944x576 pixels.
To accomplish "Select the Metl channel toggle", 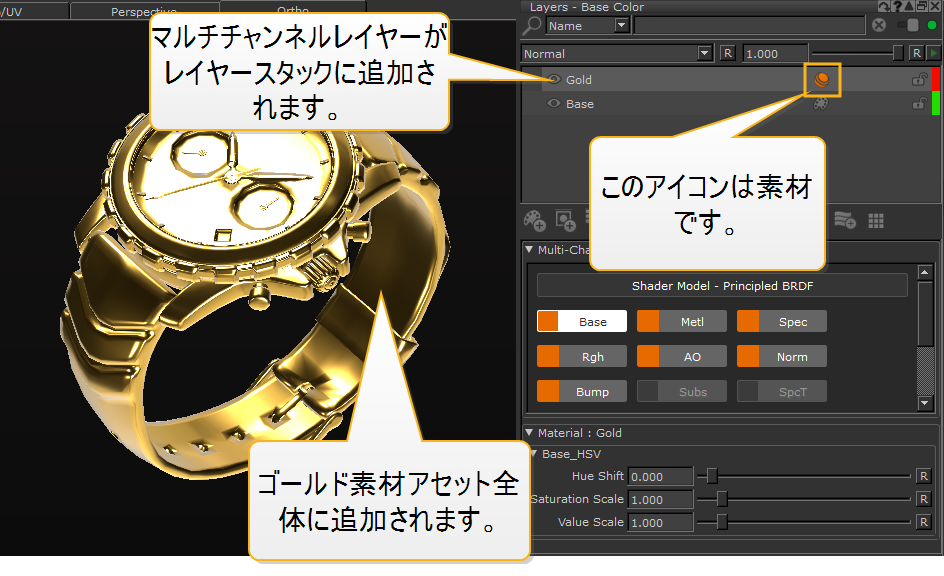I will [x=681, y=322].
